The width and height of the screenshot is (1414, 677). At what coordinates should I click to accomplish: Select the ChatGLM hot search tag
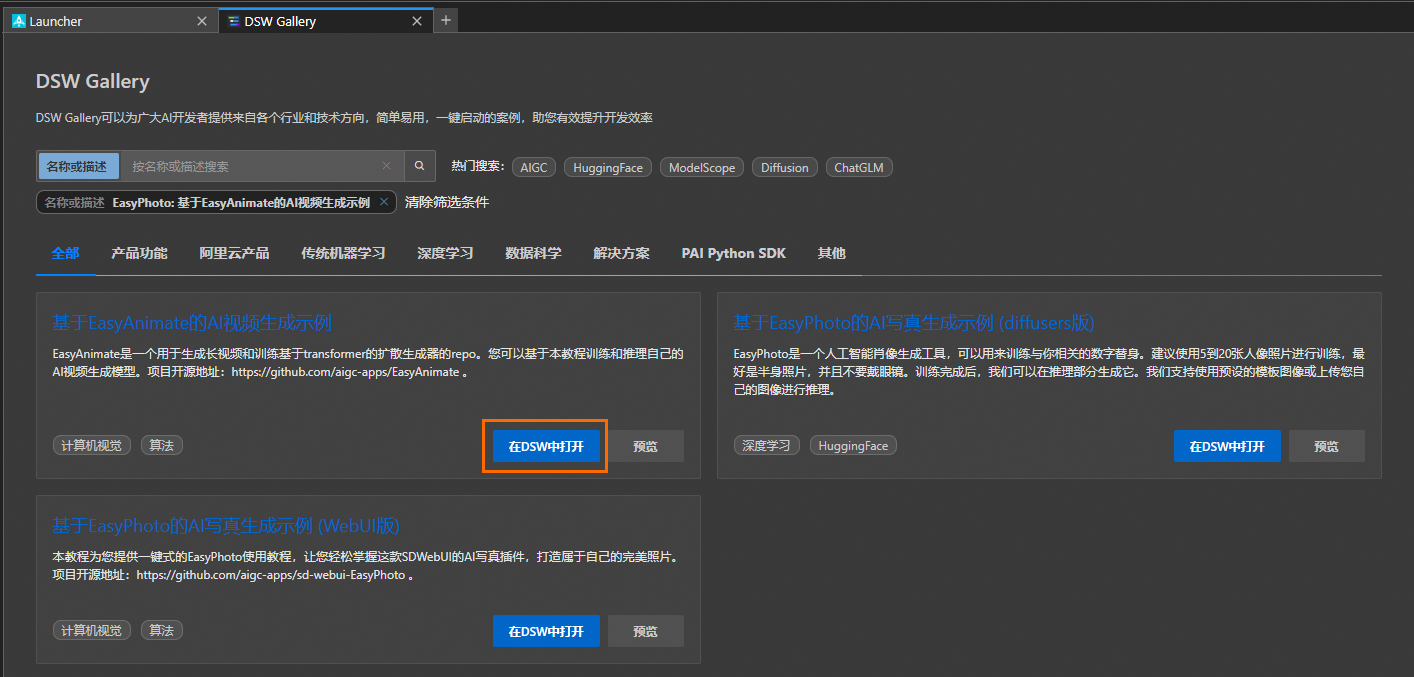pos(859,168)
